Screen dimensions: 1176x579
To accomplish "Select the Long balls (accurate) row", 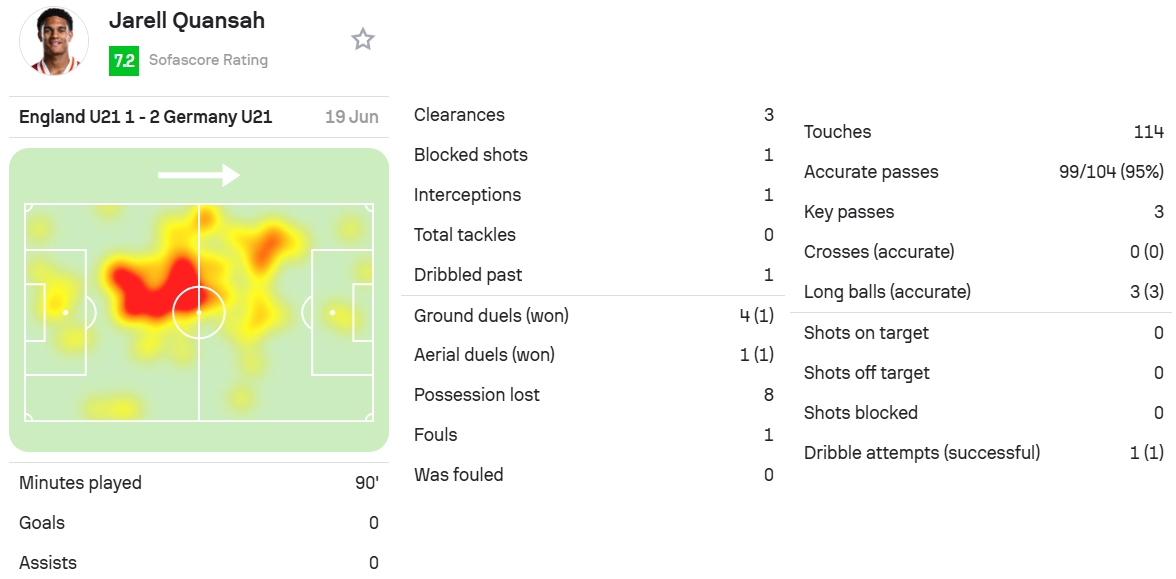I will (x=982, y=291).
